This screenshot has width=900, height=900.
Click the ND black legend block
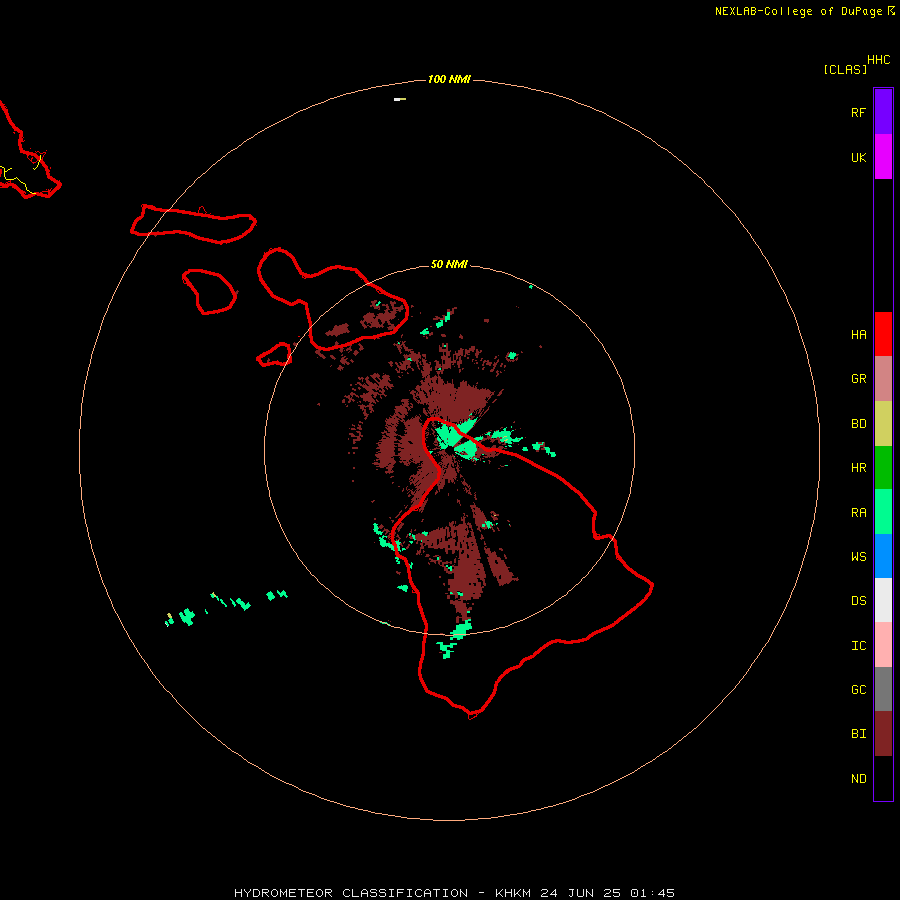pyautogui.click(x=883, y=778)
